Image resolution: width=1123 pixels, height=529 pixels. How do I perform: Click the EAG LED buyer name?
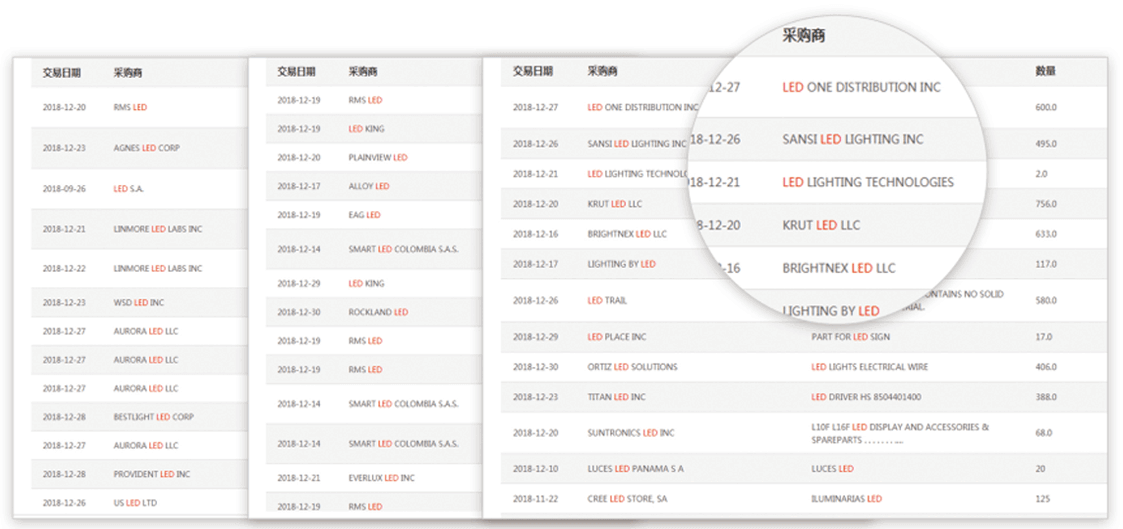(x=364, y=215)
